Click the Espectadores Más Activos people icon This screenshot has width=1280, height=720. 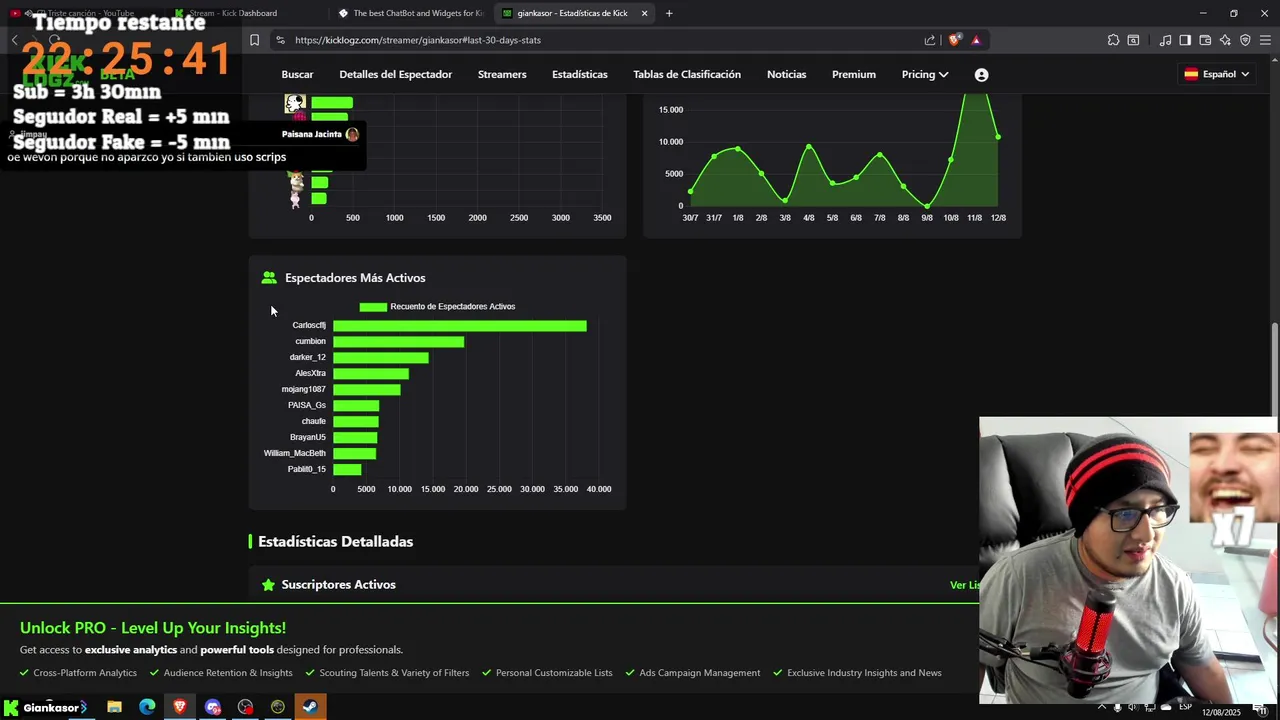[x=269, y=278]
